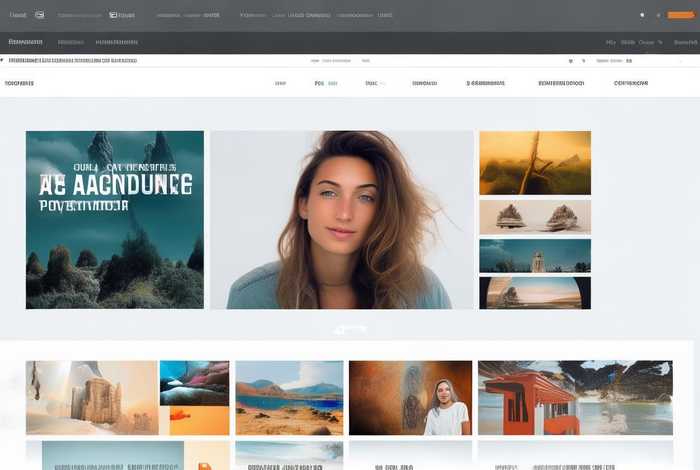
Task: Click the small white dot icon beside the orange square
Action: [641, 16]
